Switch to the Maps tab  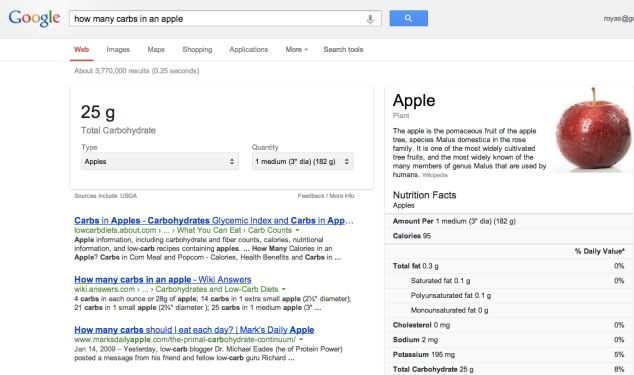coord(156,49)
